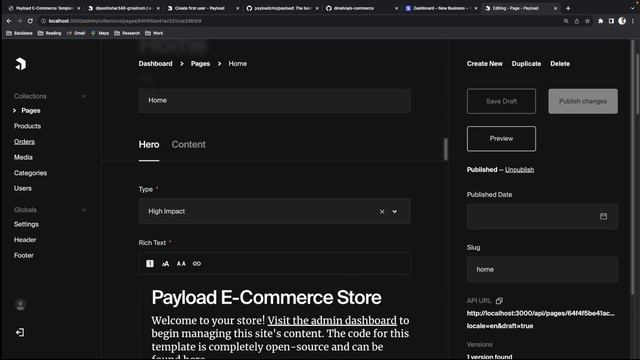Open the API URL link

point(541,320)
